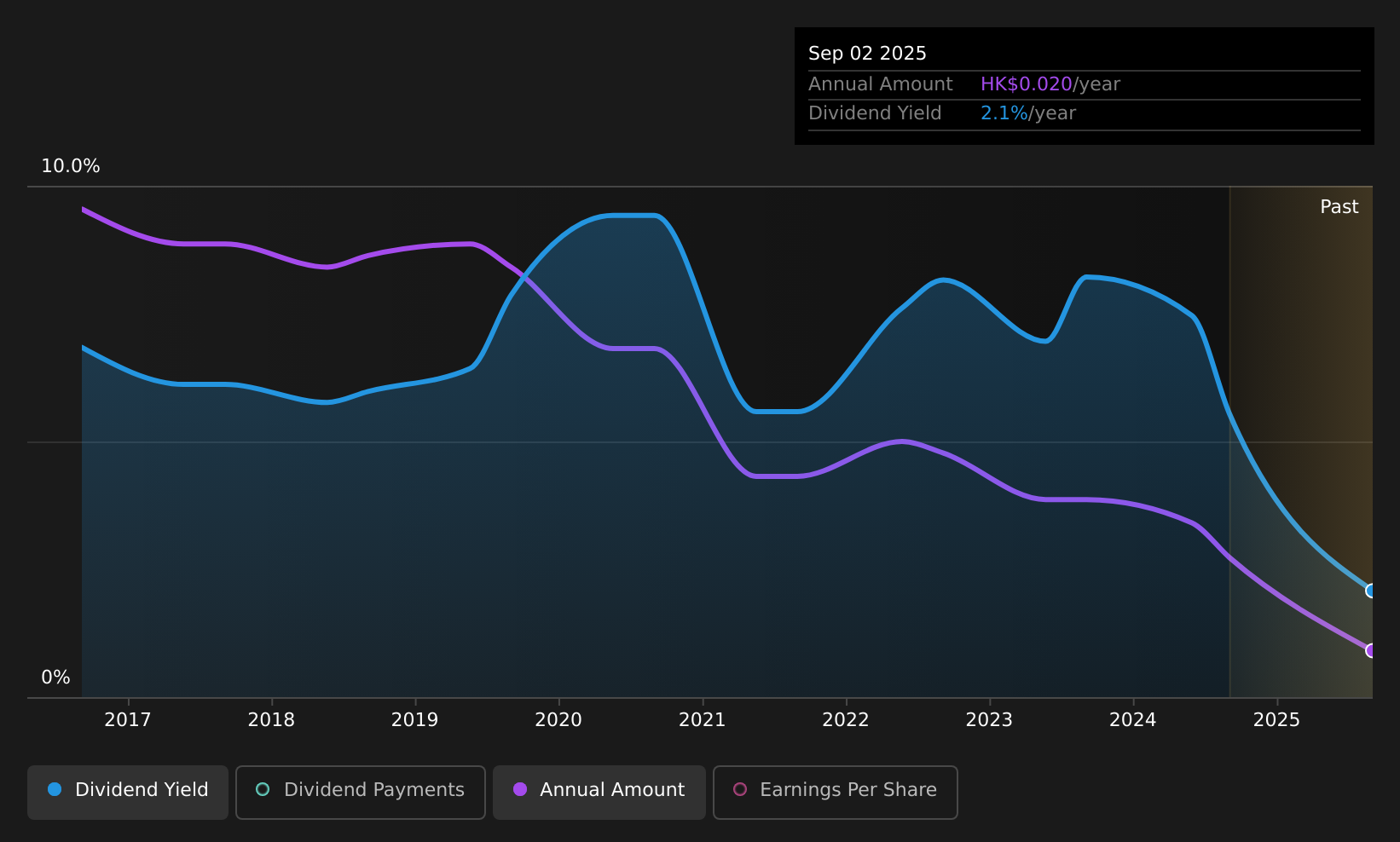Click the 2019 x-axis label
Viewport: 1400px width, 842px height.
coord(414,720)
